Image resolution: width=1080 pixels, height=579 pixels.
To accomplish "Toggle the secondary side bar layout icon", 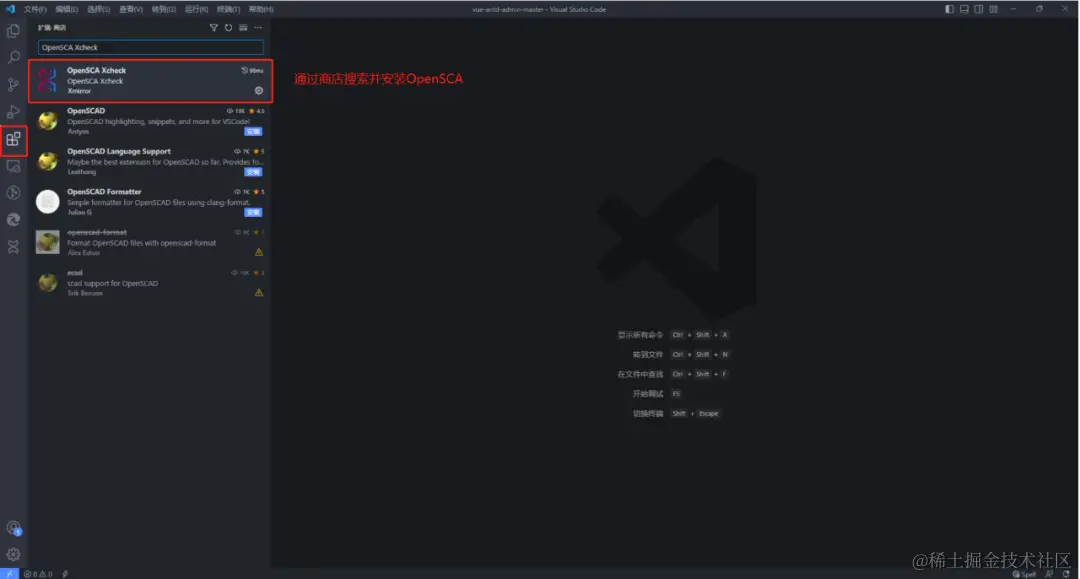I will point(978,9).
